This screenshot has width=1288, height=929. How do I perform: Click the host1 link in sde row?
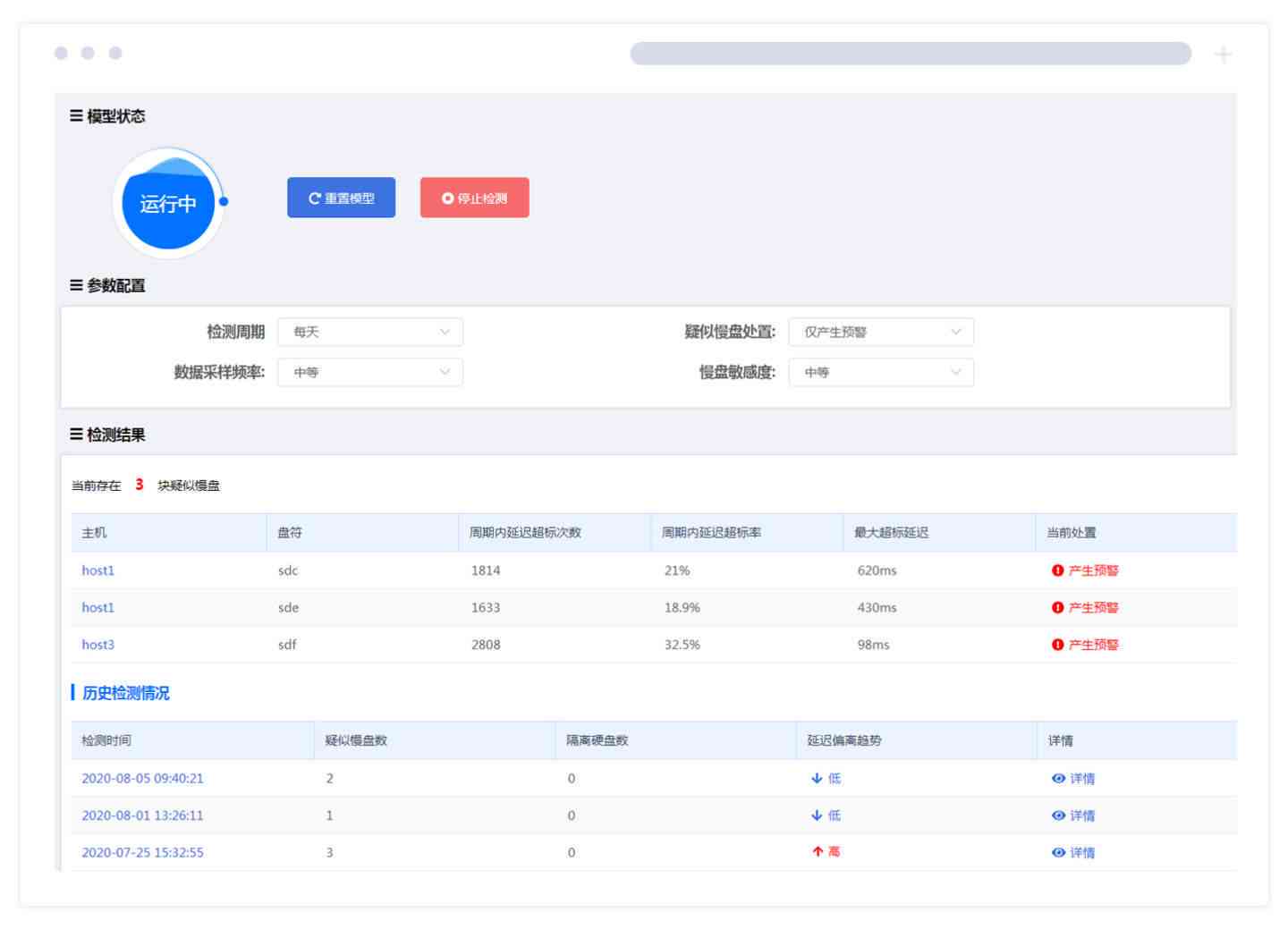click(97, 607)
